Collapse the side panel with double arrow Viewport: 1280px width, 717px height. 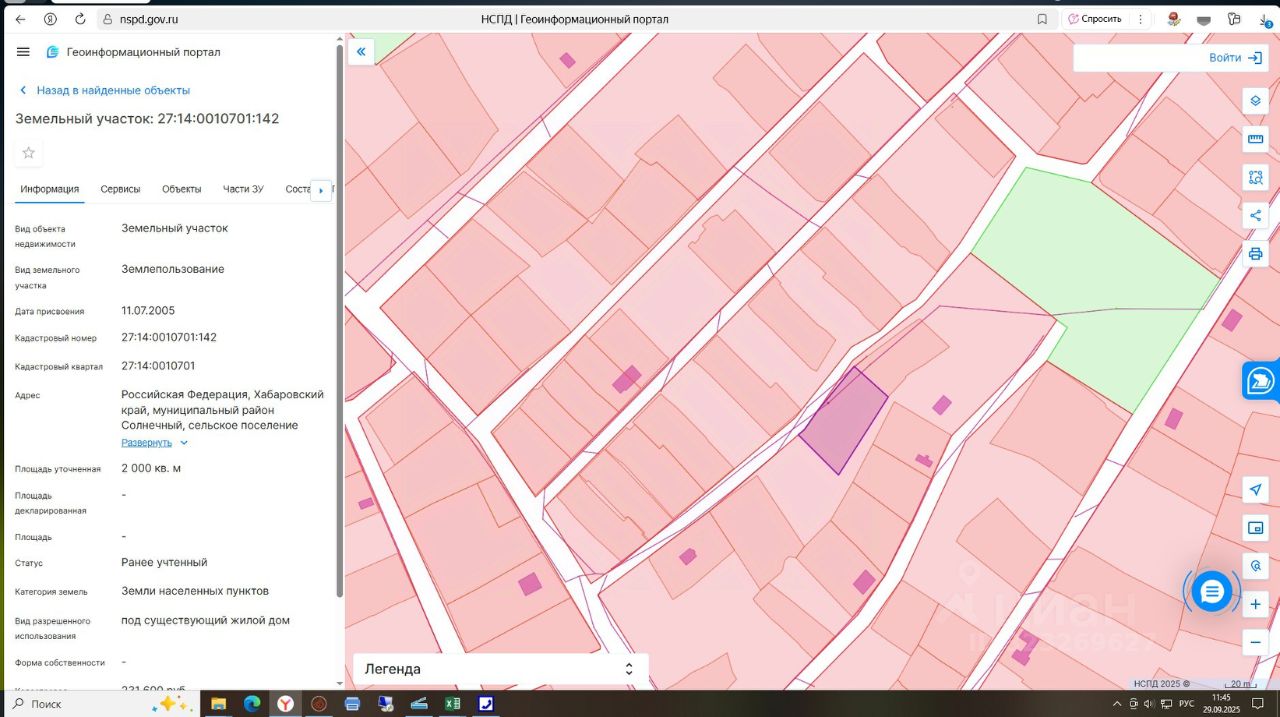[361, 52]
